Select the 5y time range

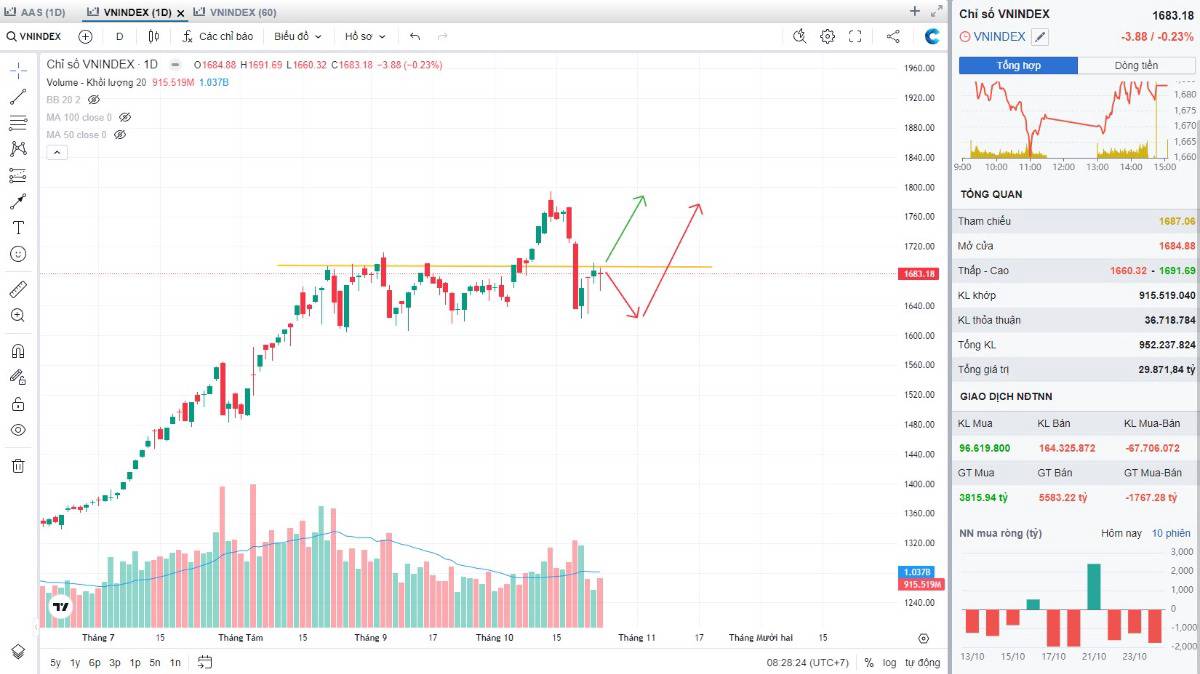[55, 662]
